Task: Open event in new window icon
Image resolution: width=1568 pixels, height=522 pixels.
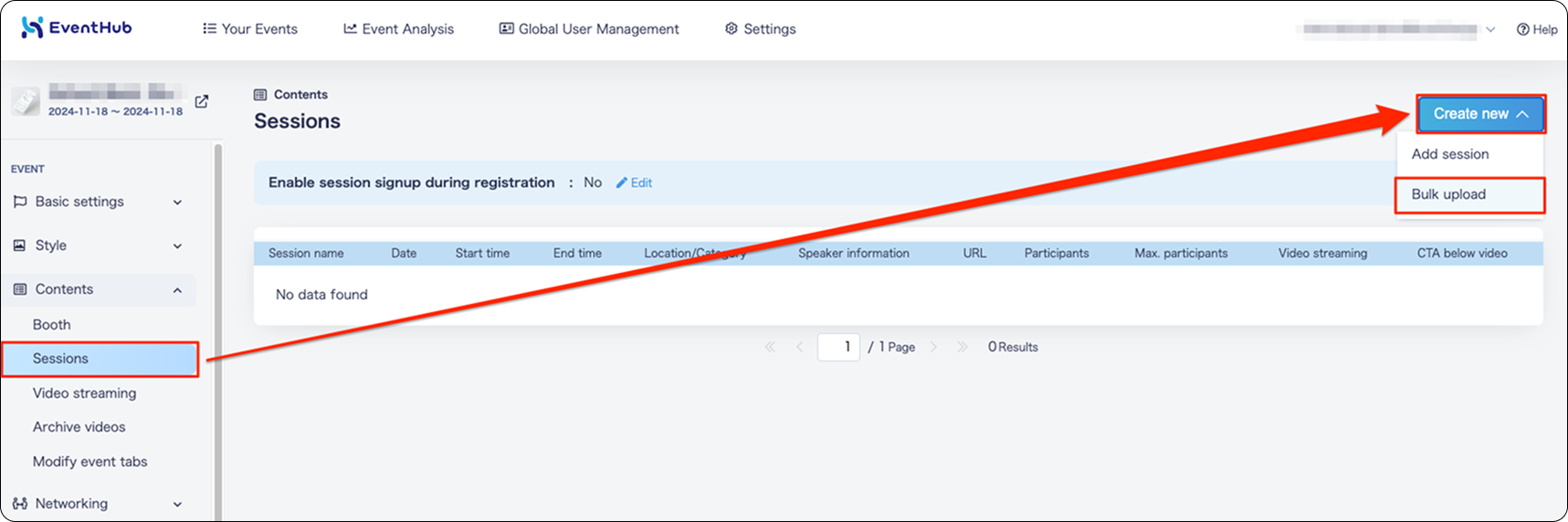Action: 202,101
